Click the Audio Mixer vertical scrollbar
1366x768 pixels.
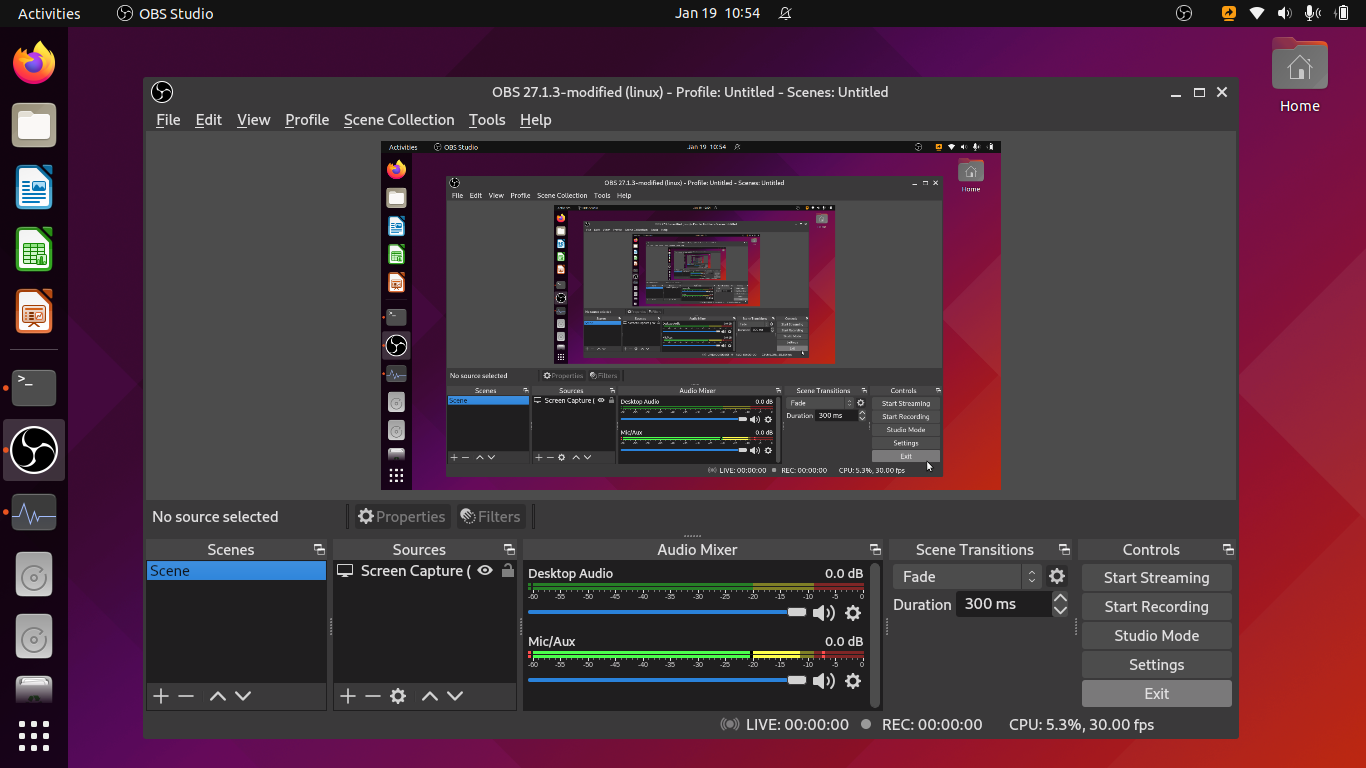[876, 635]
